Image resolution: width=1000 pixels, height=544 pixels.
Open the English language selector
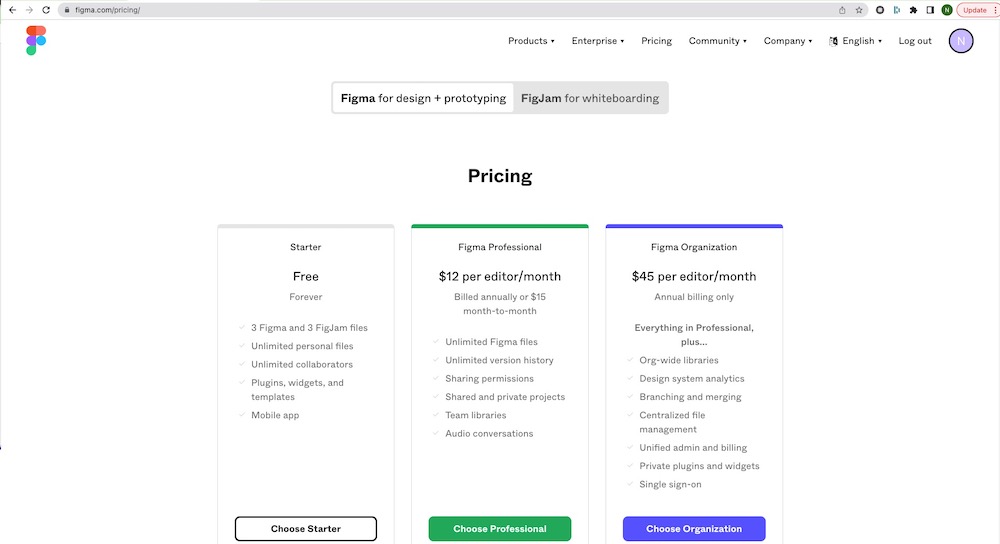tap(855, 41)
